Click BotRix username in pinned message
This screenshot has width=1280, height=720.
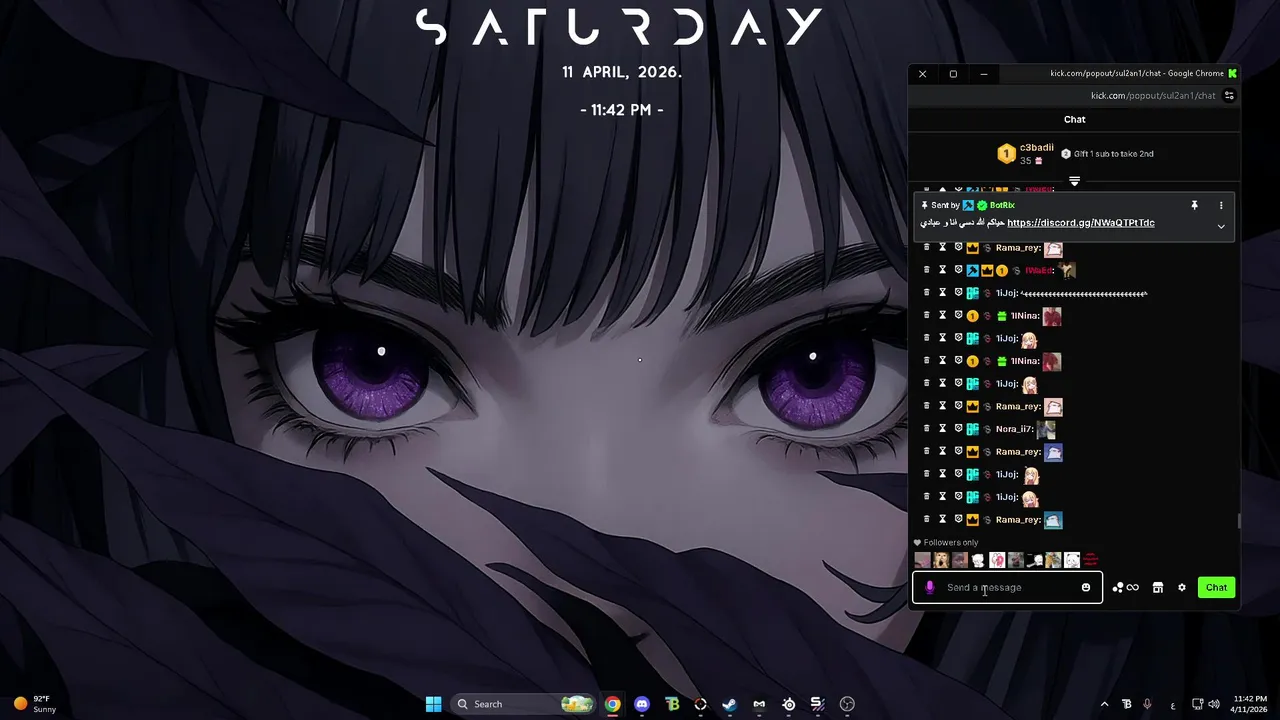[x=1002, y=205]
